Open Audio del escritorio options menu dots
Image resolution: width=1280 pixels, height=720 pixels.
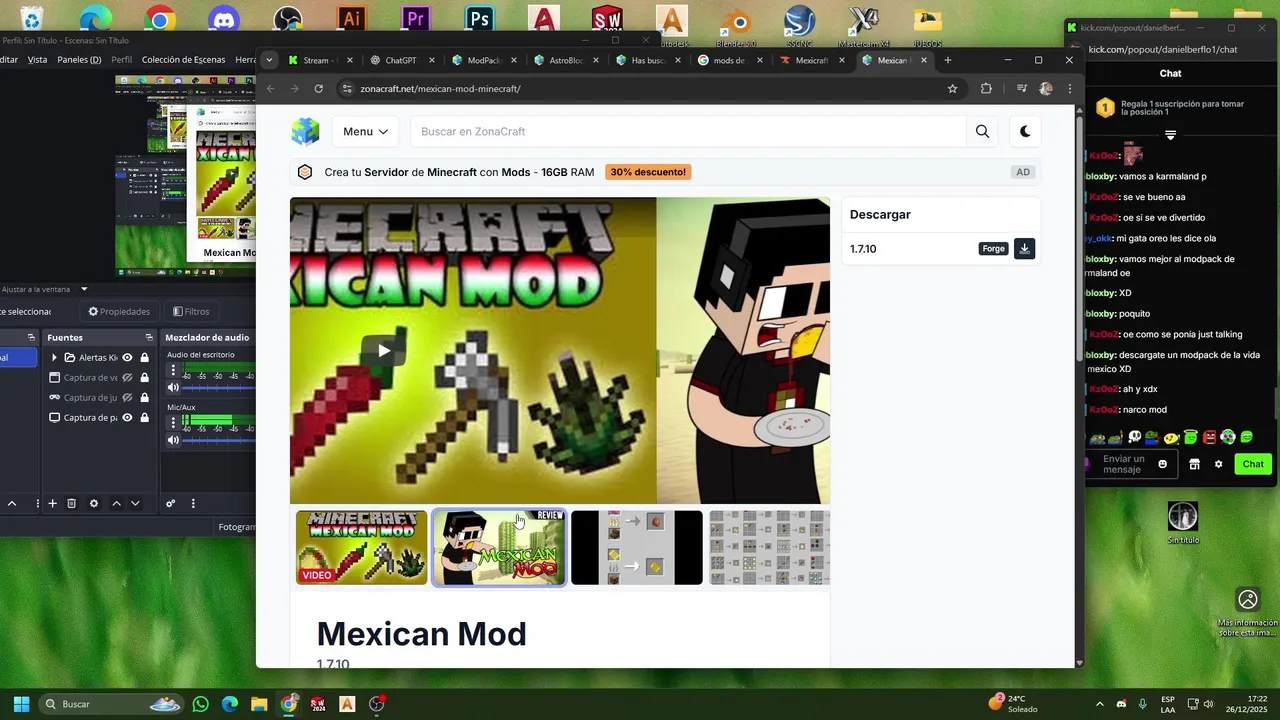click(x=173, y=370)
